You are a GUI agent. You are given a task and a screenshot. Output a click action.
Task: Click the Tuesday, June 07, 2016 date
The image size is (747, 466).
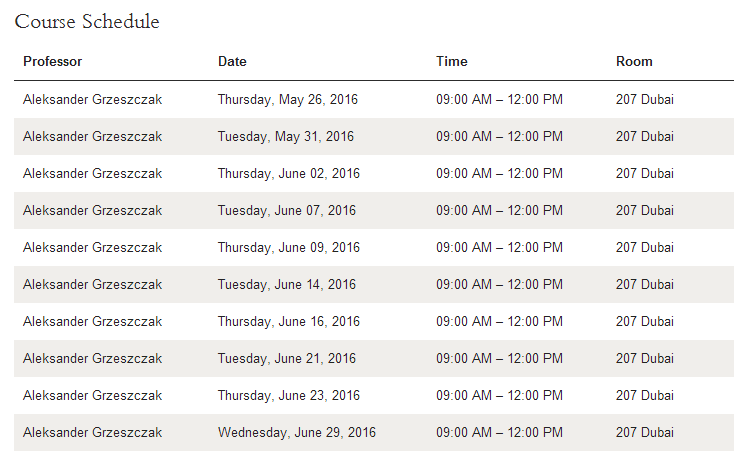coord(287,211)
